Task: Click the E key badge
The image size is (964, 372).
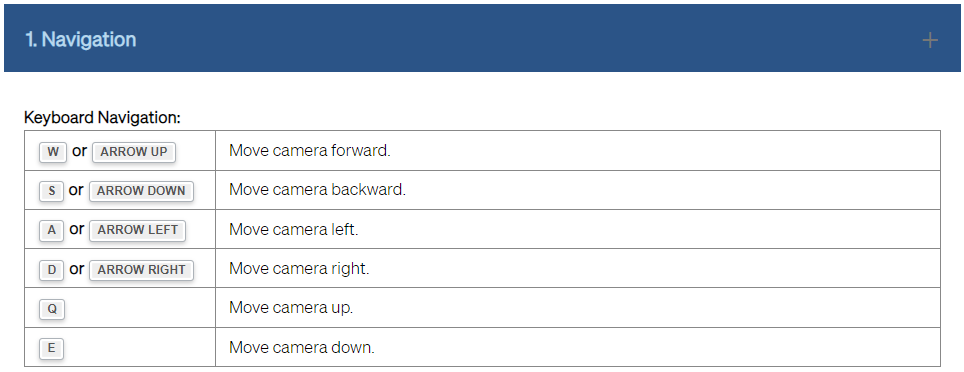Action: (52, 349)
